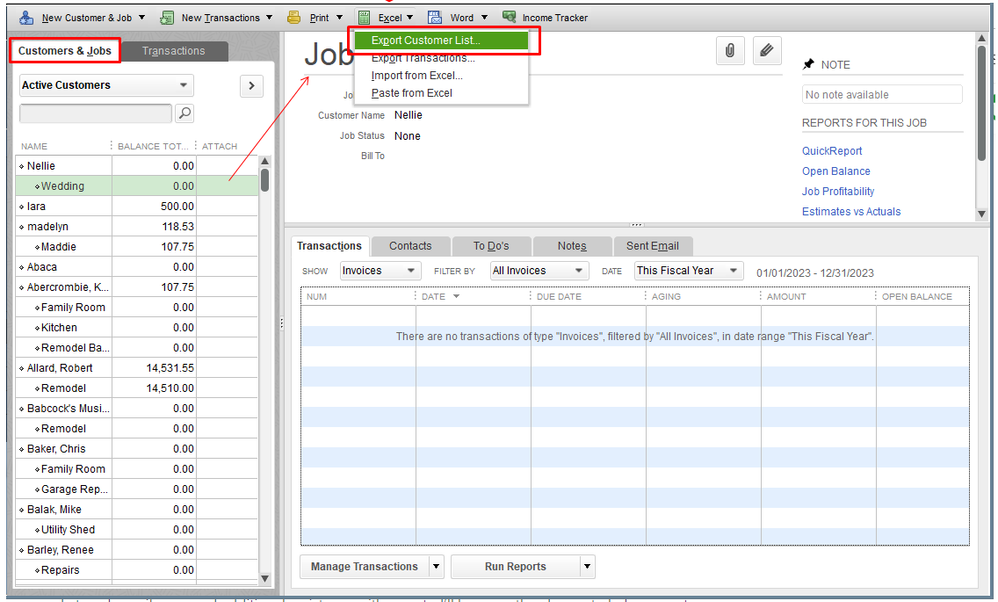This screenshot has height=602, width=998.
Task: Select Balak, Mike customer row
Action: [x=137, y=509]
